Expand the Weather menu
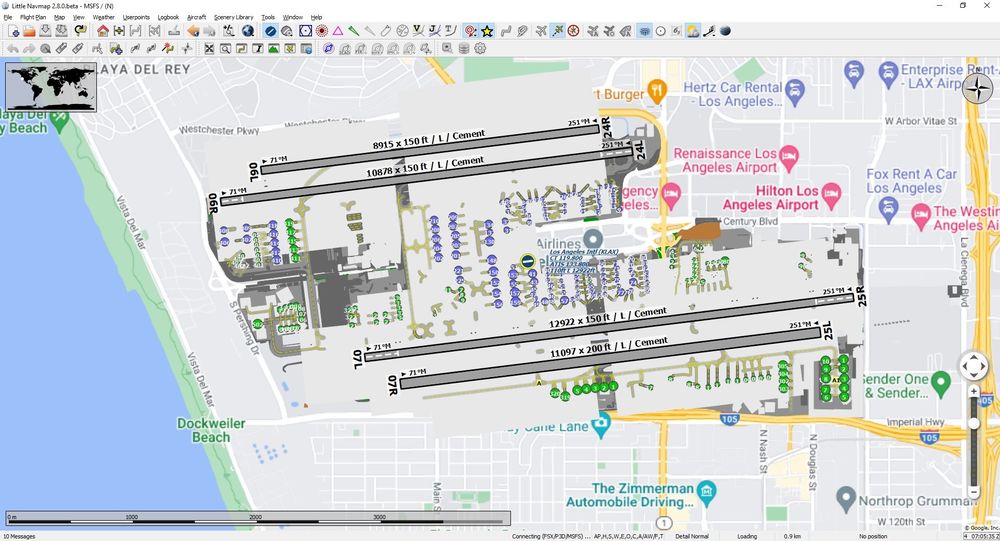Image resolution: width=1000 pixels, height=541 pixels. pos(103,18)
